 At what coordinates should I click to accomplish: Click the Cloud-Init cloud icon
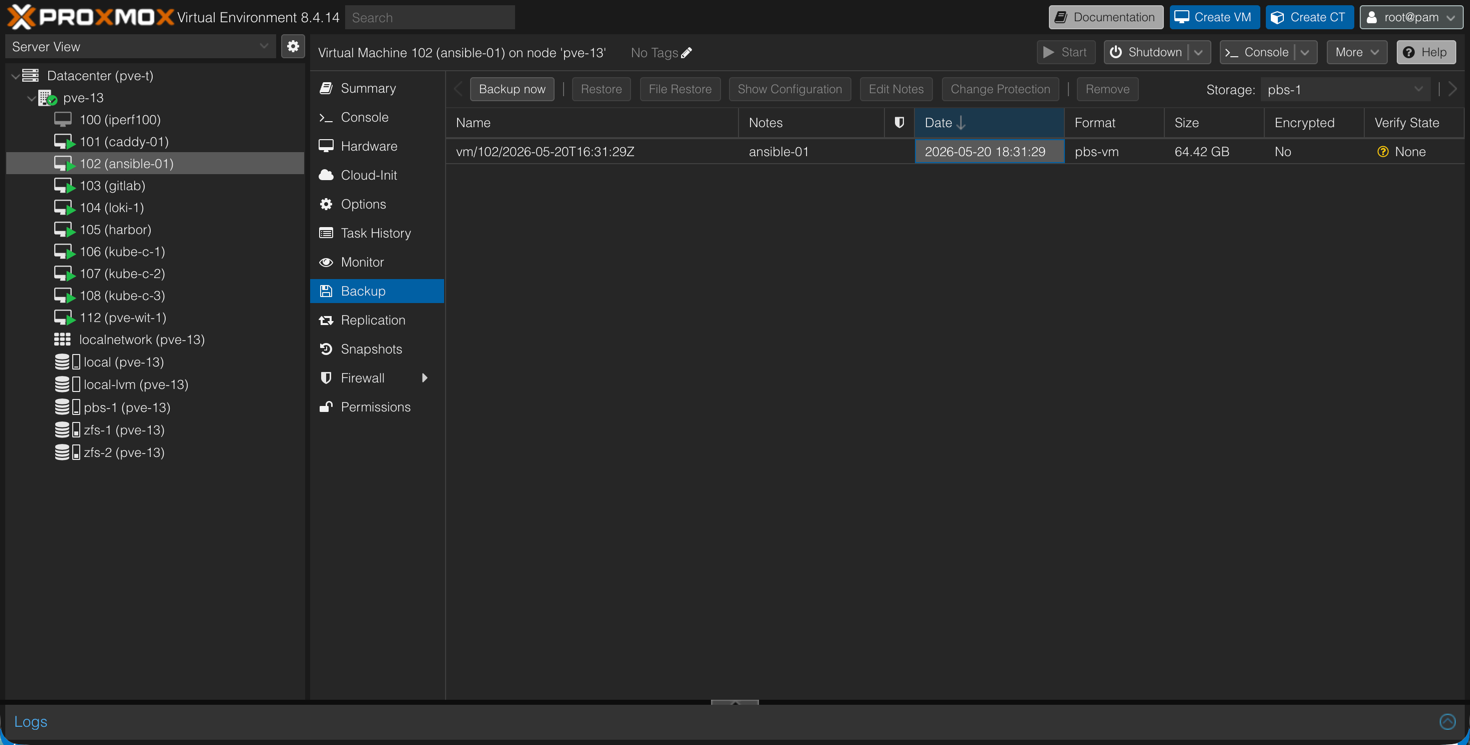point(326,175)
